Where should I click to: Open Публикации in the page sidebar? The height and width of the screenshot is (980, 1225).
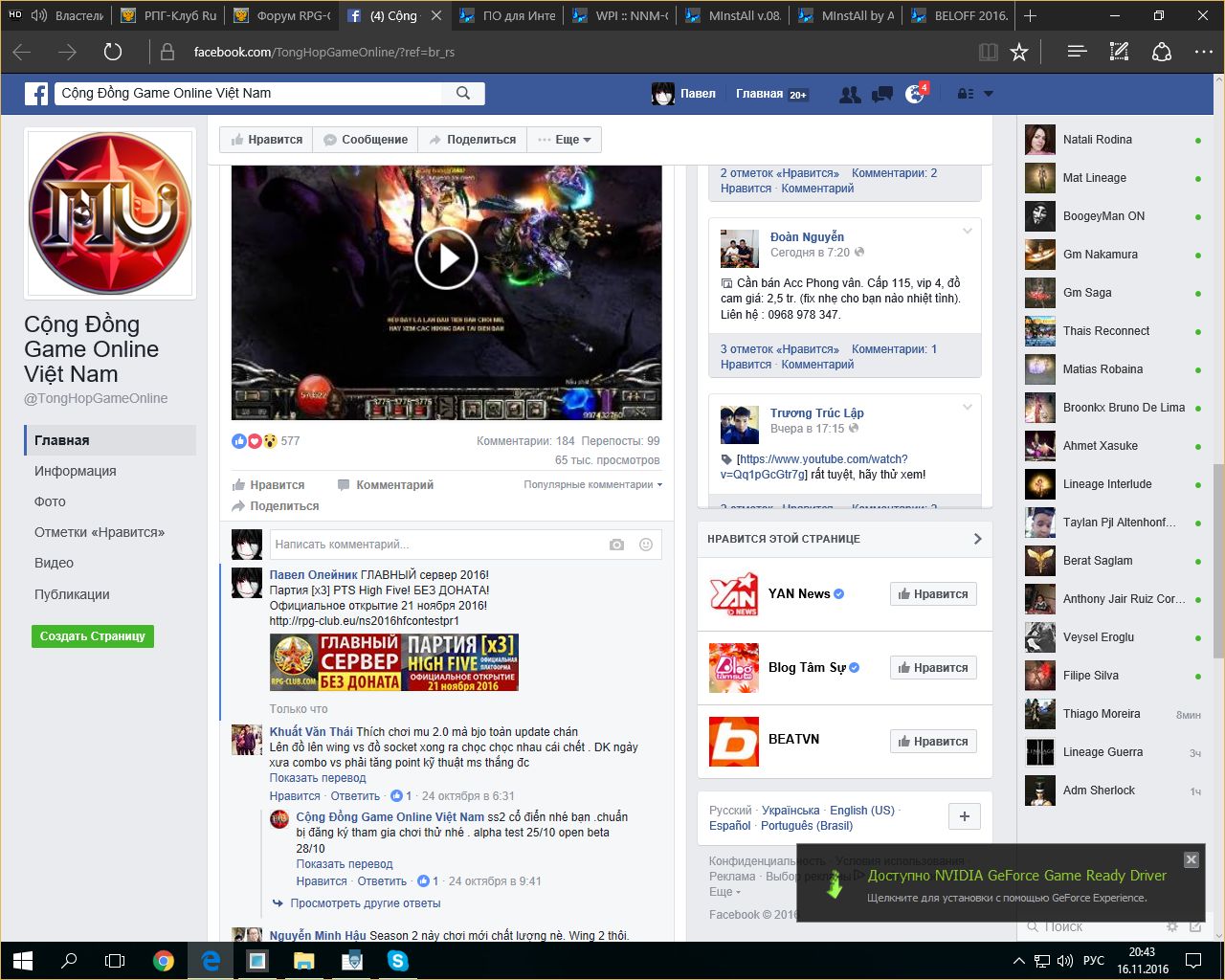(x=72, y=594)
